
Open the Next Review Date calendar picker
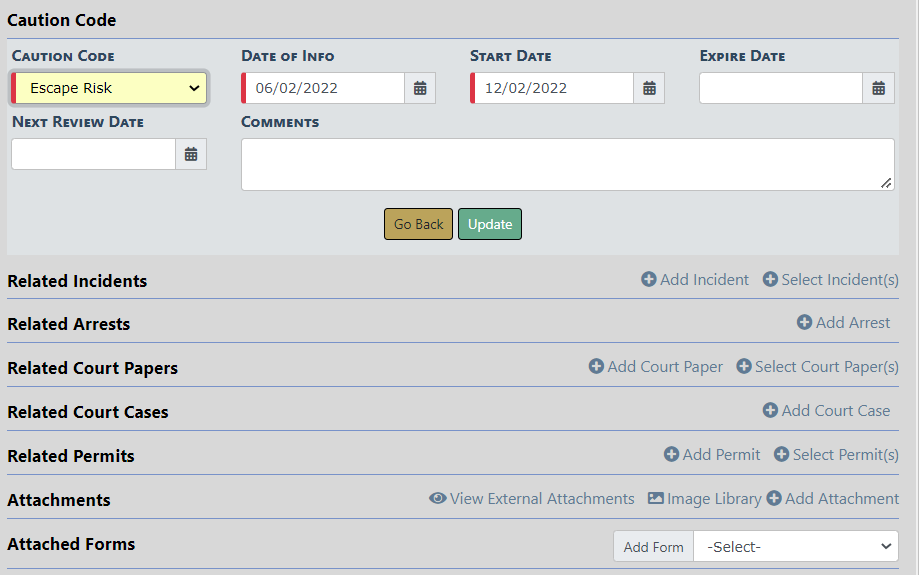point(191,154)
